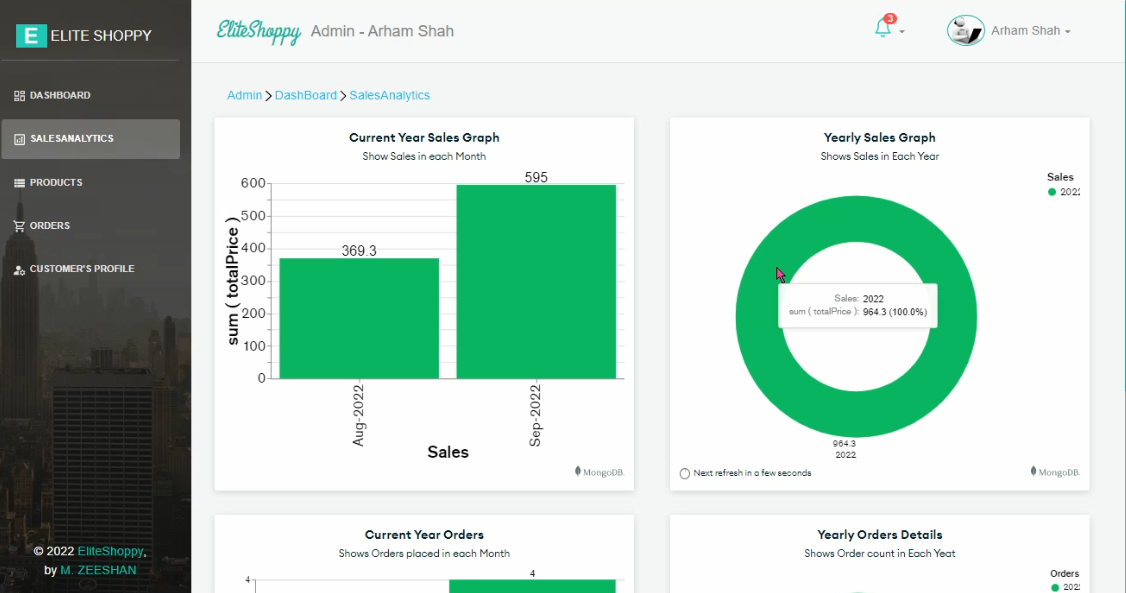Click the 'Yearly Orders Details' title
1126x593 pixels.
tap(879, 535)
